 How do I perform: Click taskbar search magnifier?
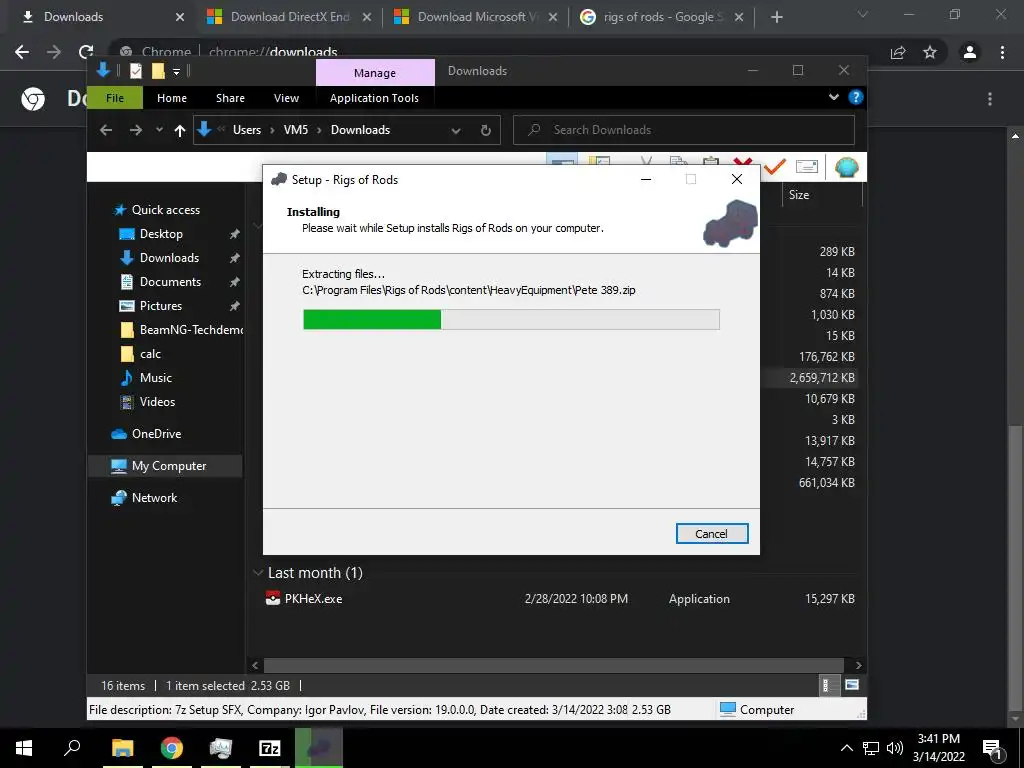coord(72,748)
